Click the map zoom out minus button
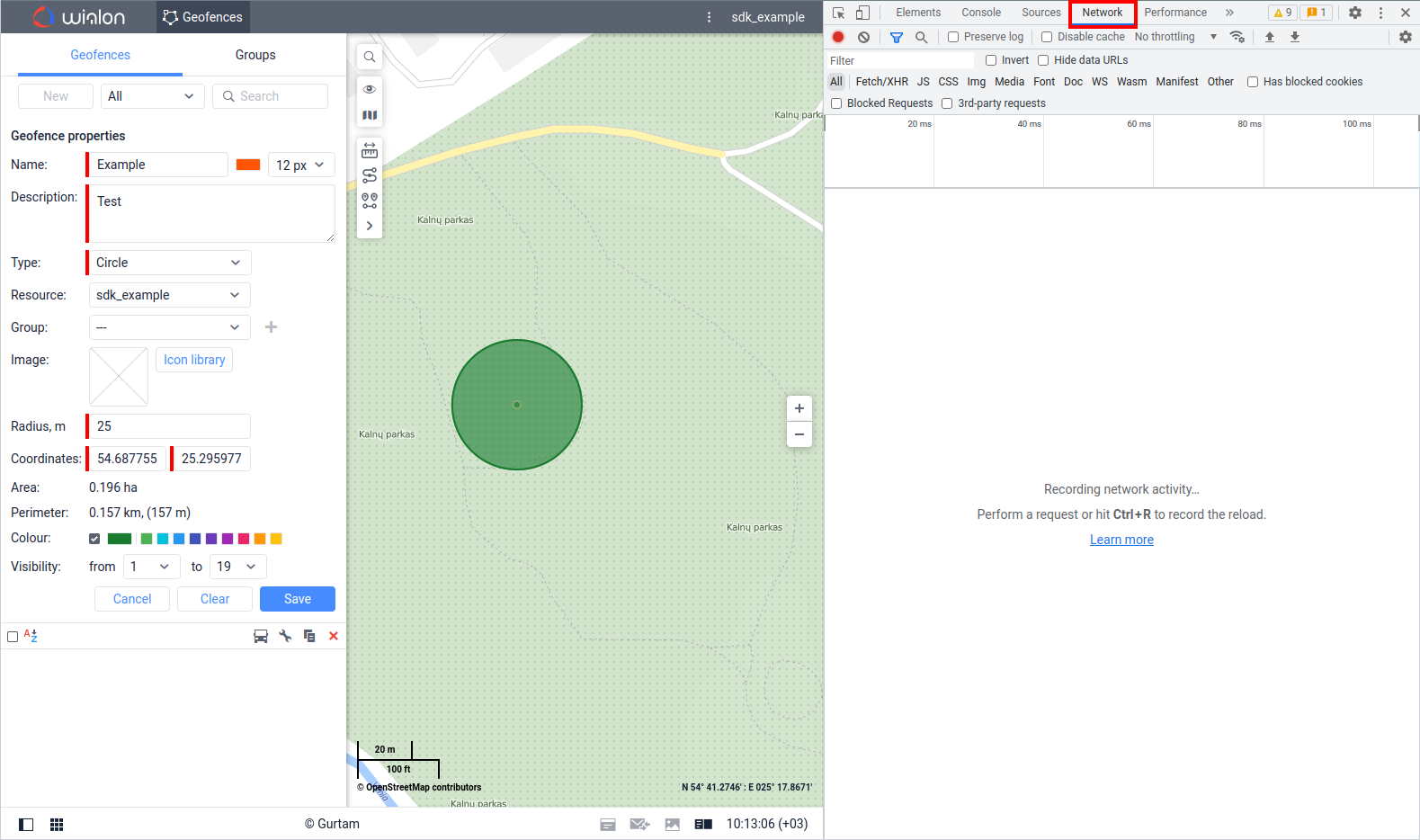 point(799,434)
